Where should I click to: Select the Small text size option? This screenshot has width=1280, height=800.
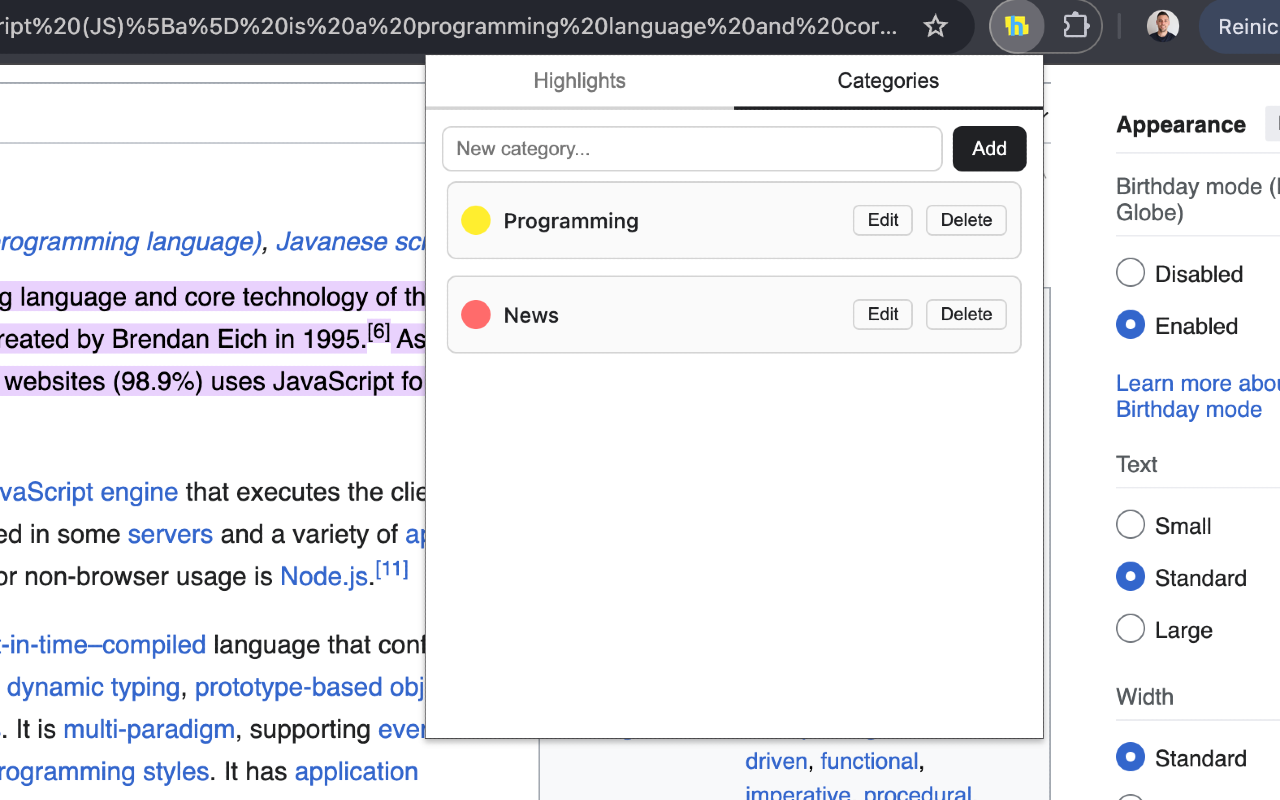pos(1130,525)
